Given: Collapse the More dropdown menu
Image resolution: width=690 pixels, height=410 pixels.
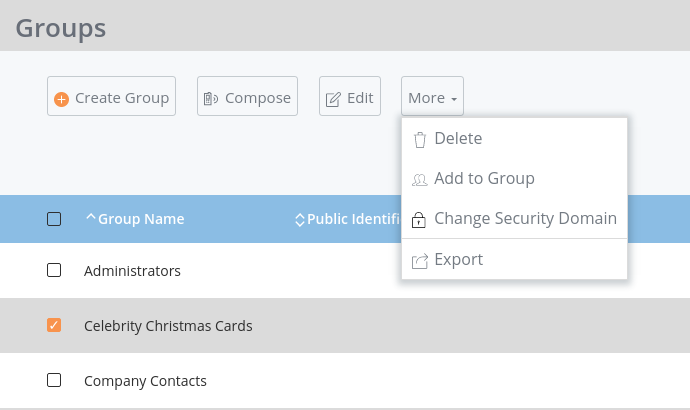Looking at the screenshot, I should pyautogui.click(x=432, y=96).
